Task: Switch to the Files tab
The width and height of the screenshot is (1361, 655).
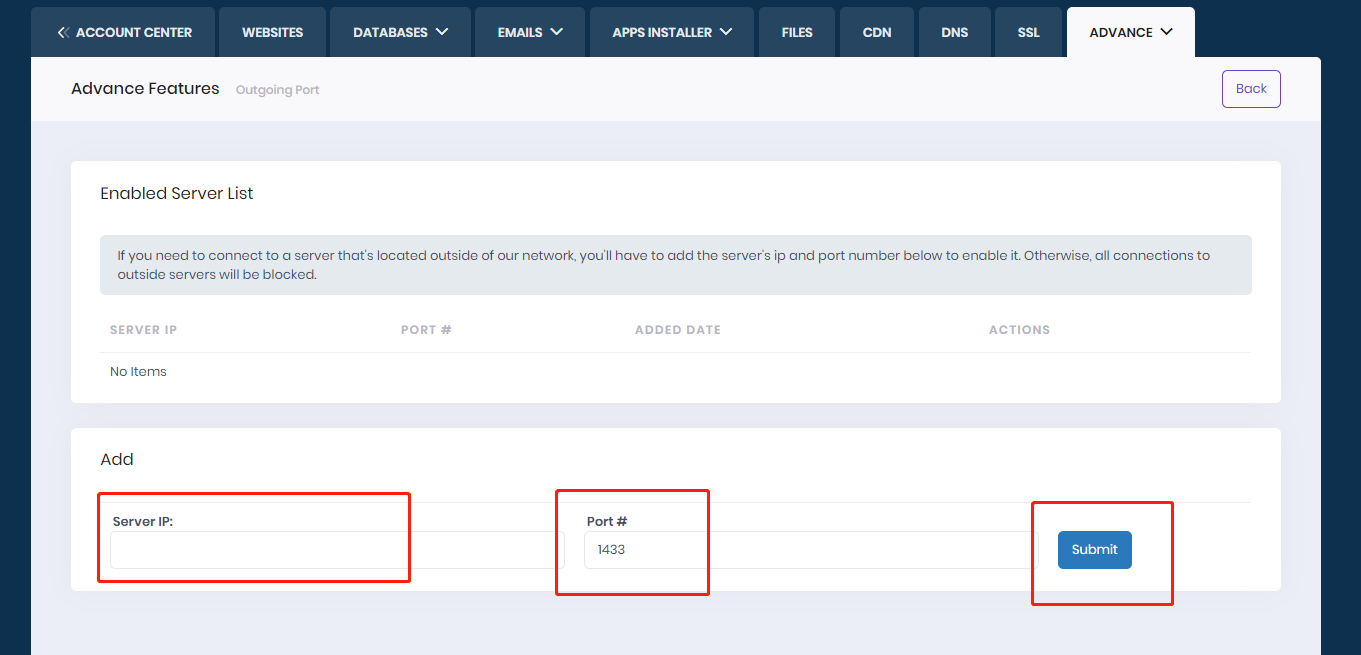Action: click(x=797, y=33)
